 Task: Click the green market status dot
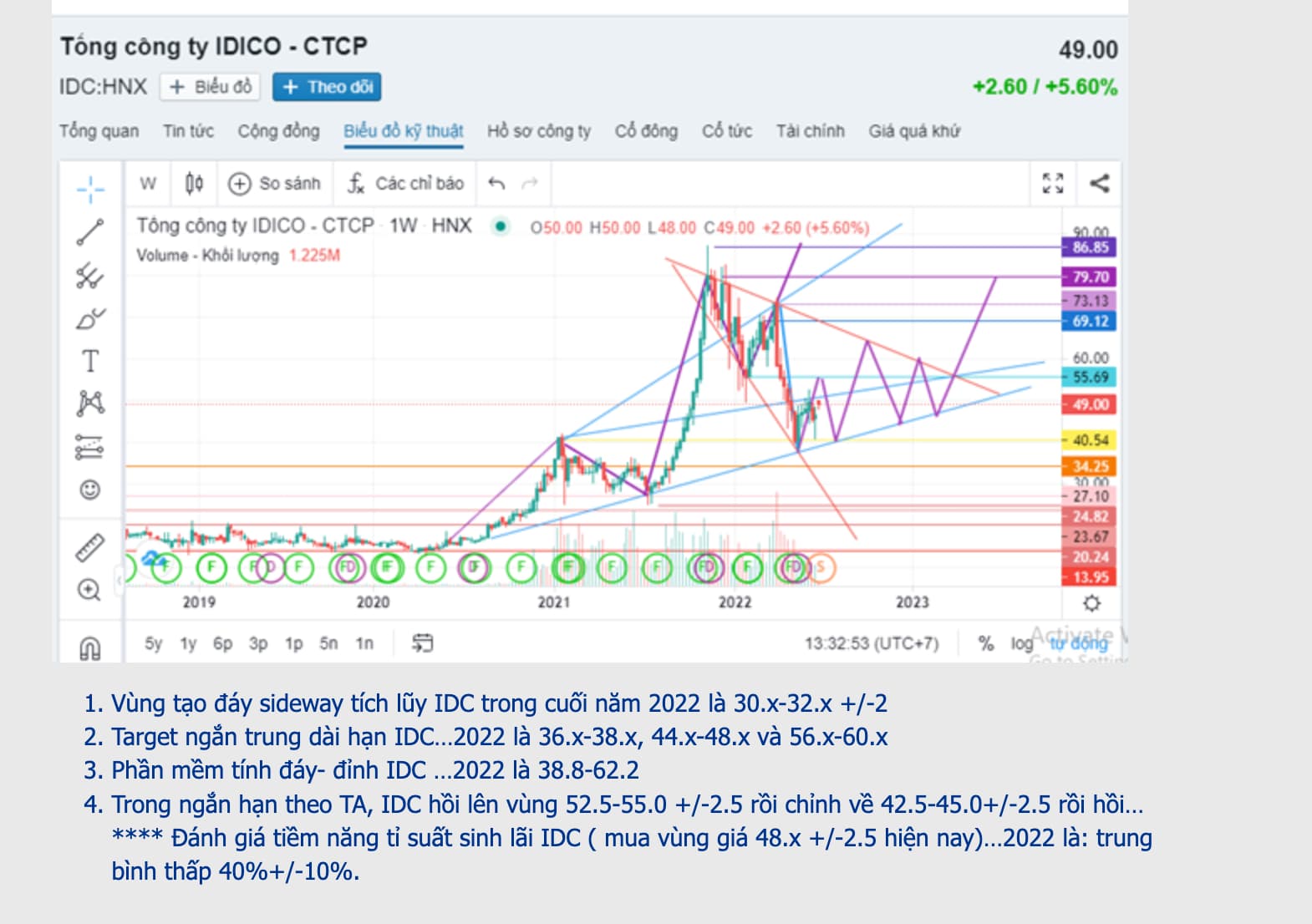500,226
